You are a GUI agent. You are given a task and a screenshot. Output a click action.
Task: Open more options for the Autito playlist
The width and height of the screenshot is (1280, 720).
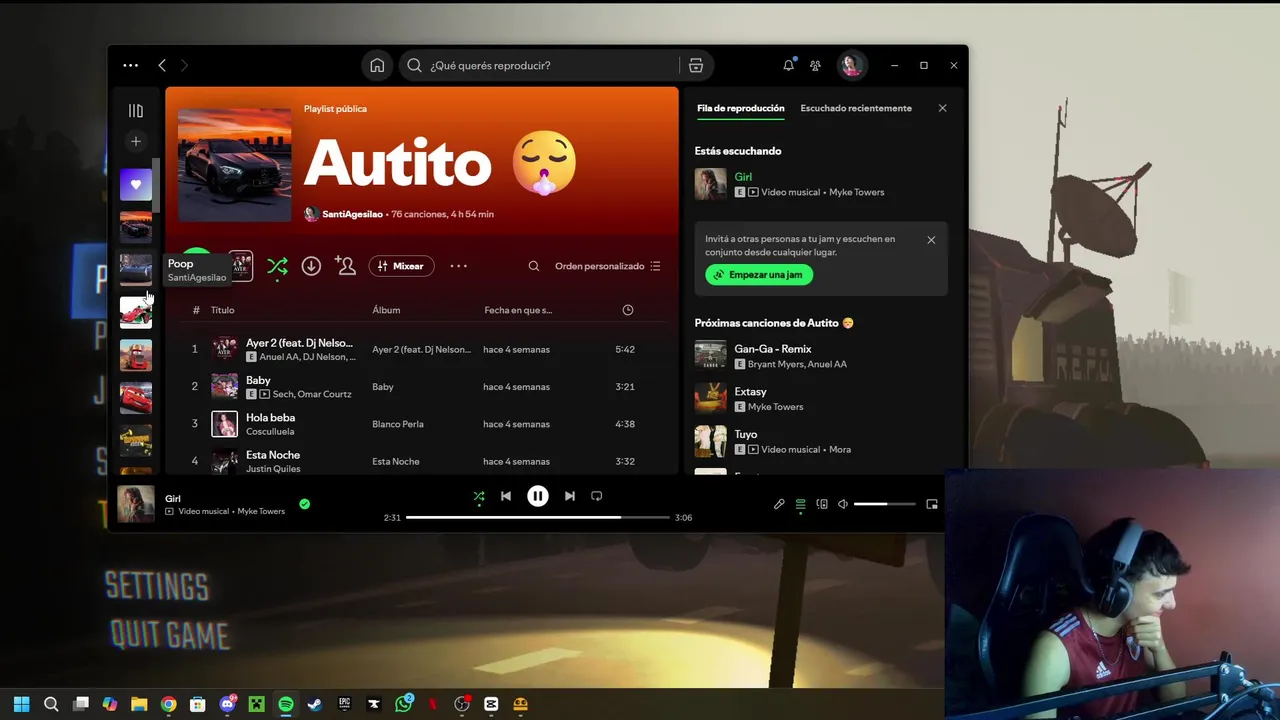(x=458, y=266)
